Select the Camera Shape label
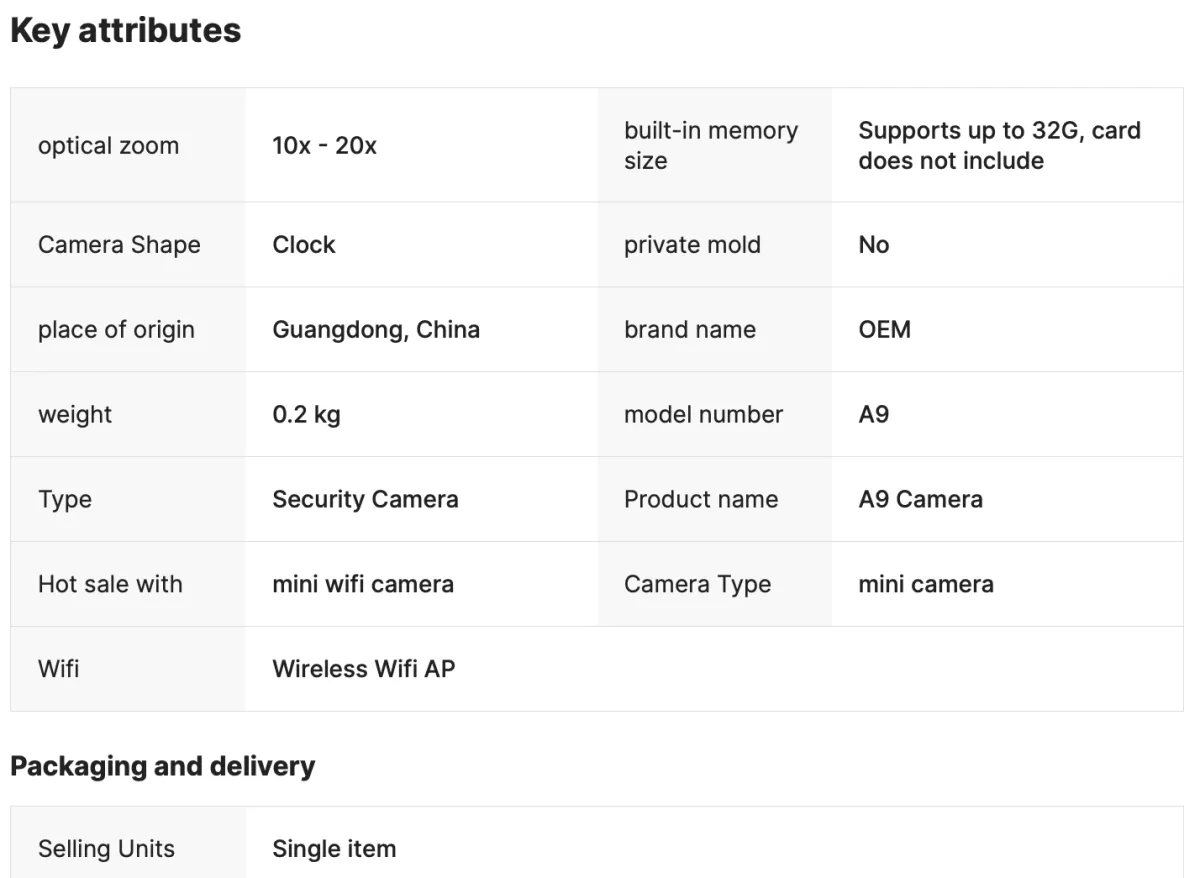Screen dimensions: 1200x878 [x=119, y=245]
